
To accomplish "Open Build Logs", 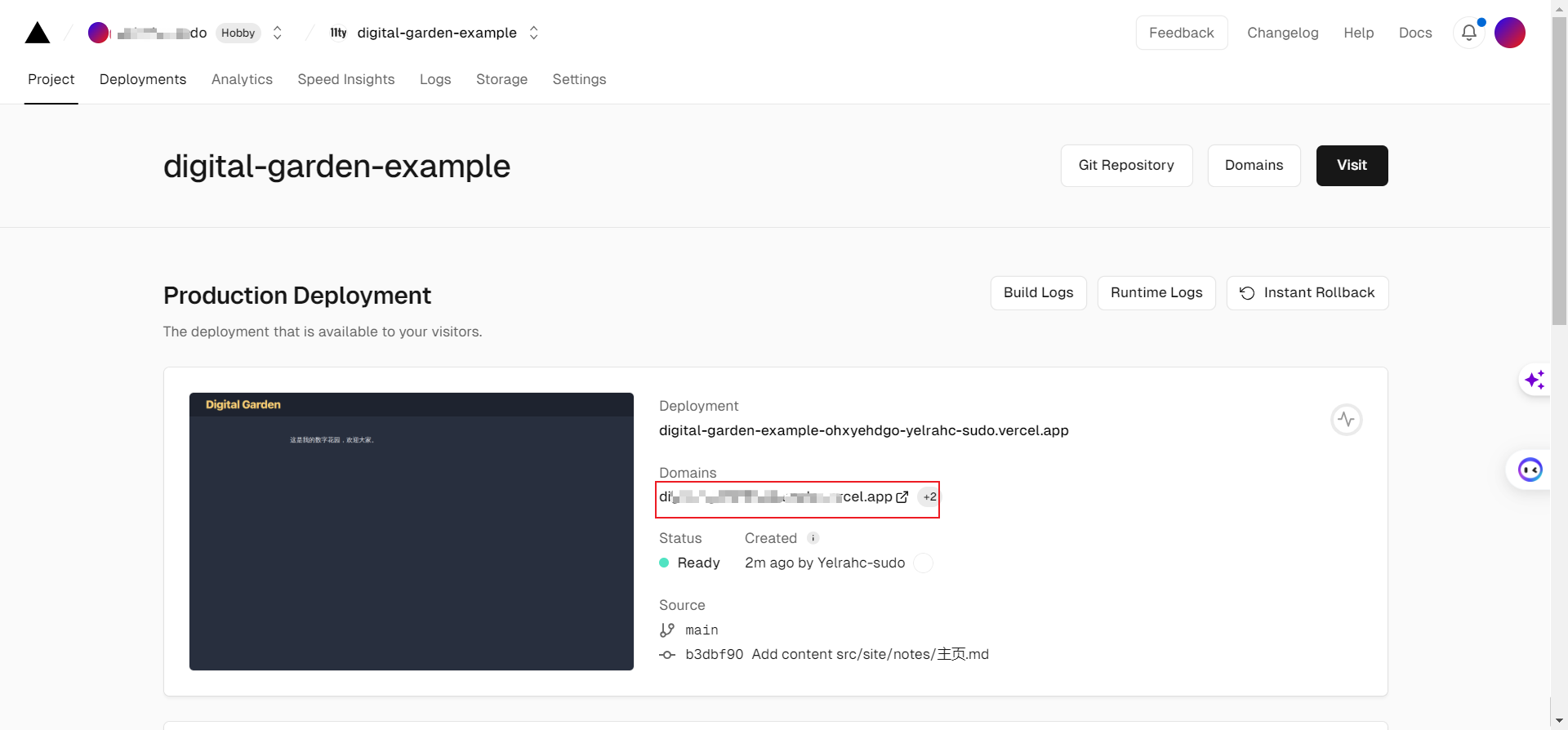I will click(1038, 293).
